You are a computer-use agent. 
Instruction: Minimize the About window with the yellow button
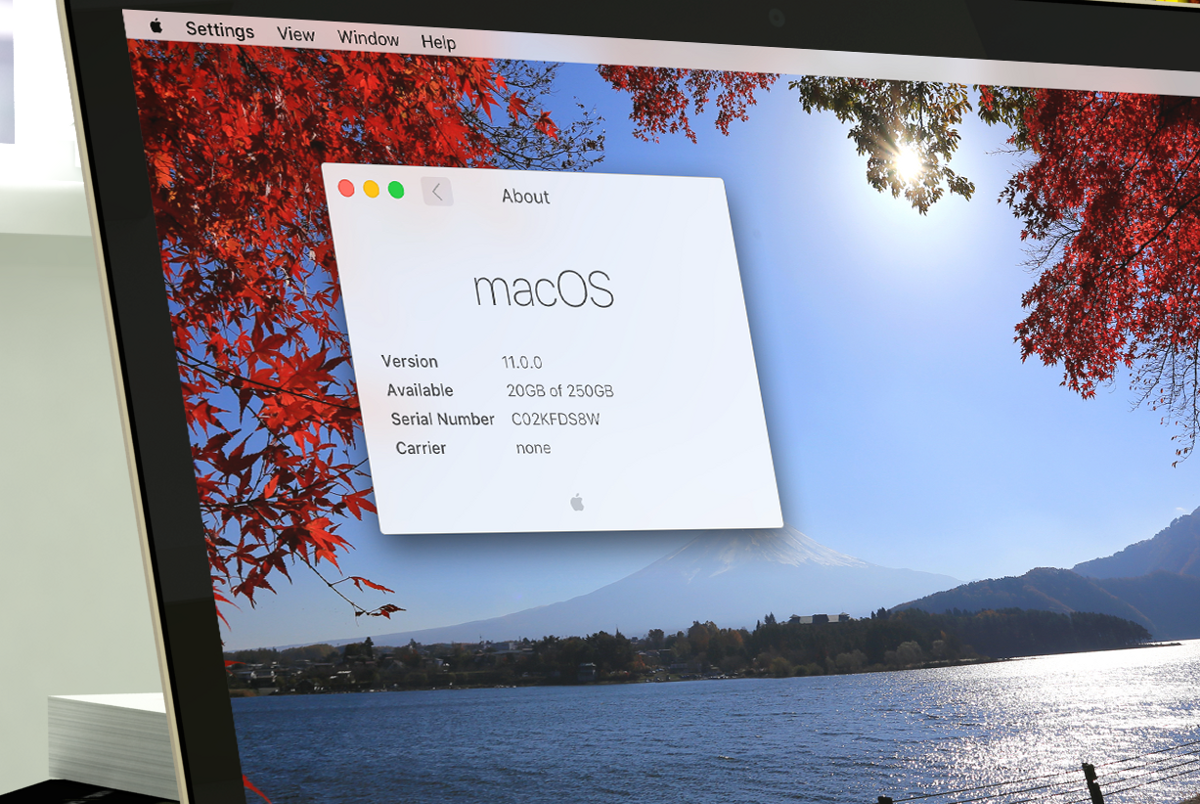click(371, 189)
